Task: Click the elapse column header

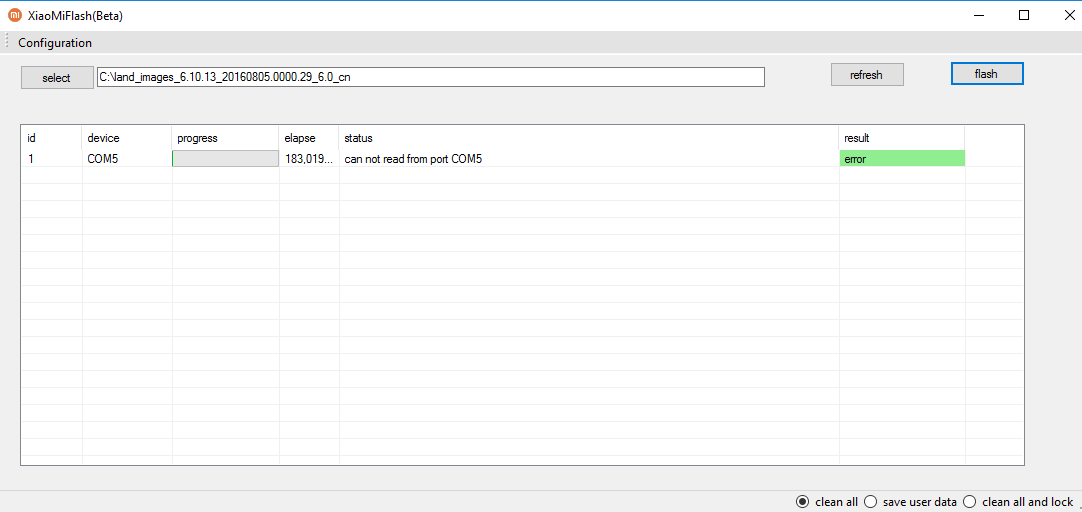Action: tap(309, 138)
